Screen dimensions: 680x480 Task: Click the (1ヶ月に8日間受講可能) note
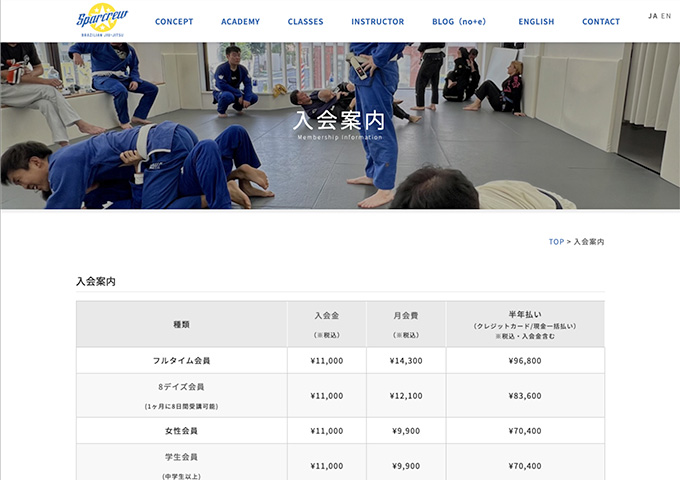[x=181, y=407]
